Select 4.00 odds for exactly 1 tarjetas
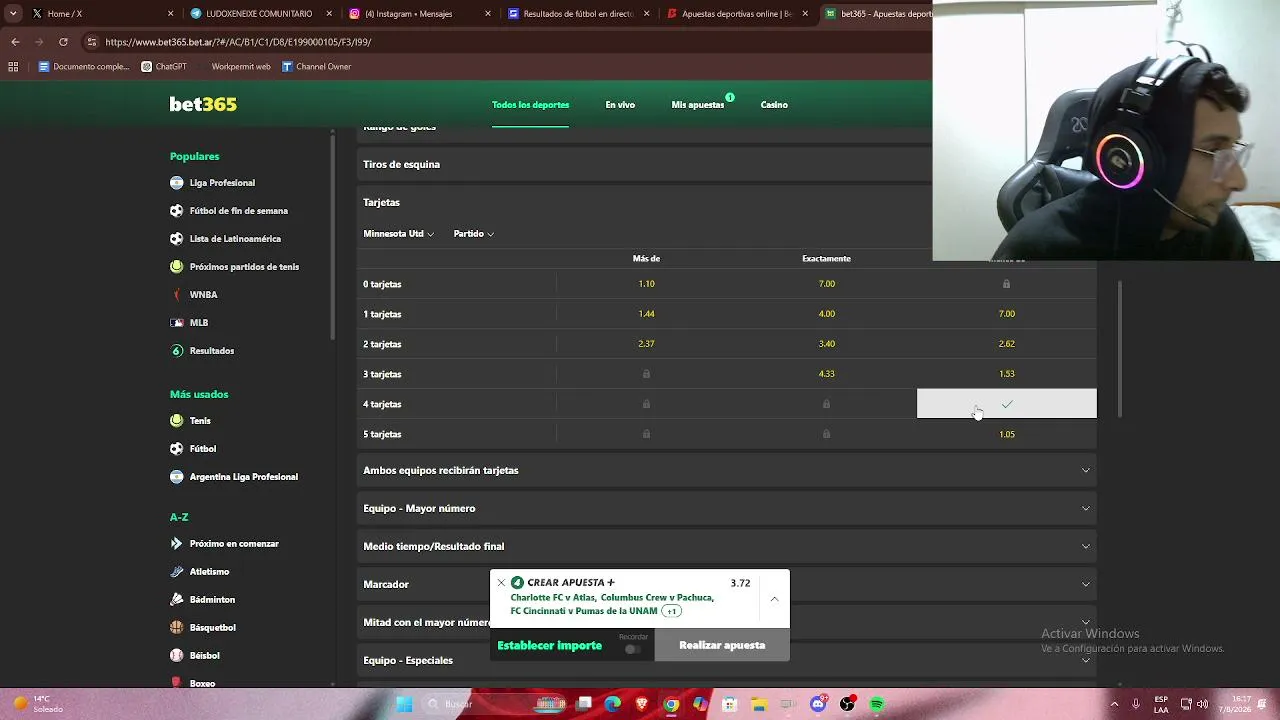 point(826,314)
